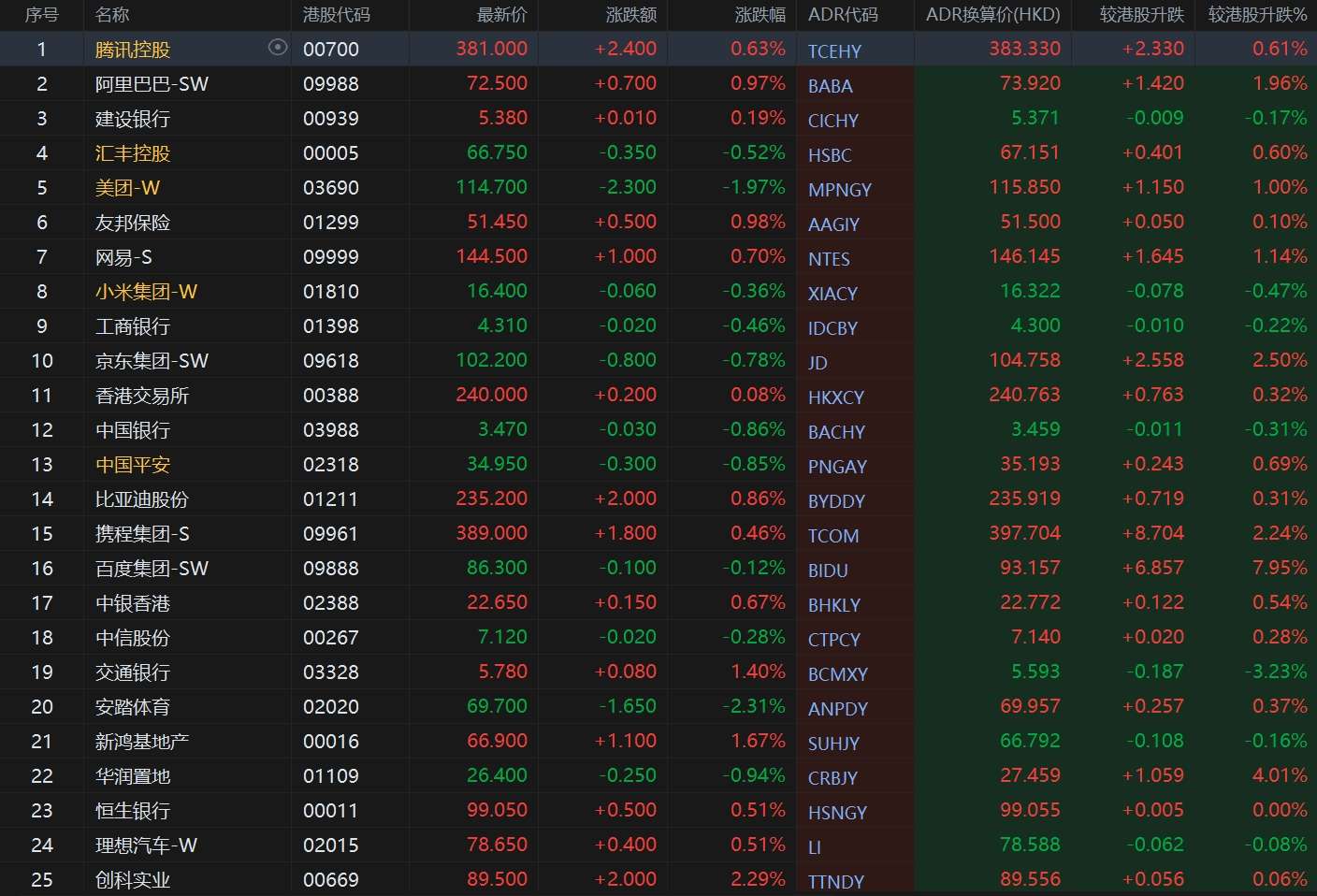Open the BIDU ADR code
The image size is (1317, 896).
click(x=828, y=571)
